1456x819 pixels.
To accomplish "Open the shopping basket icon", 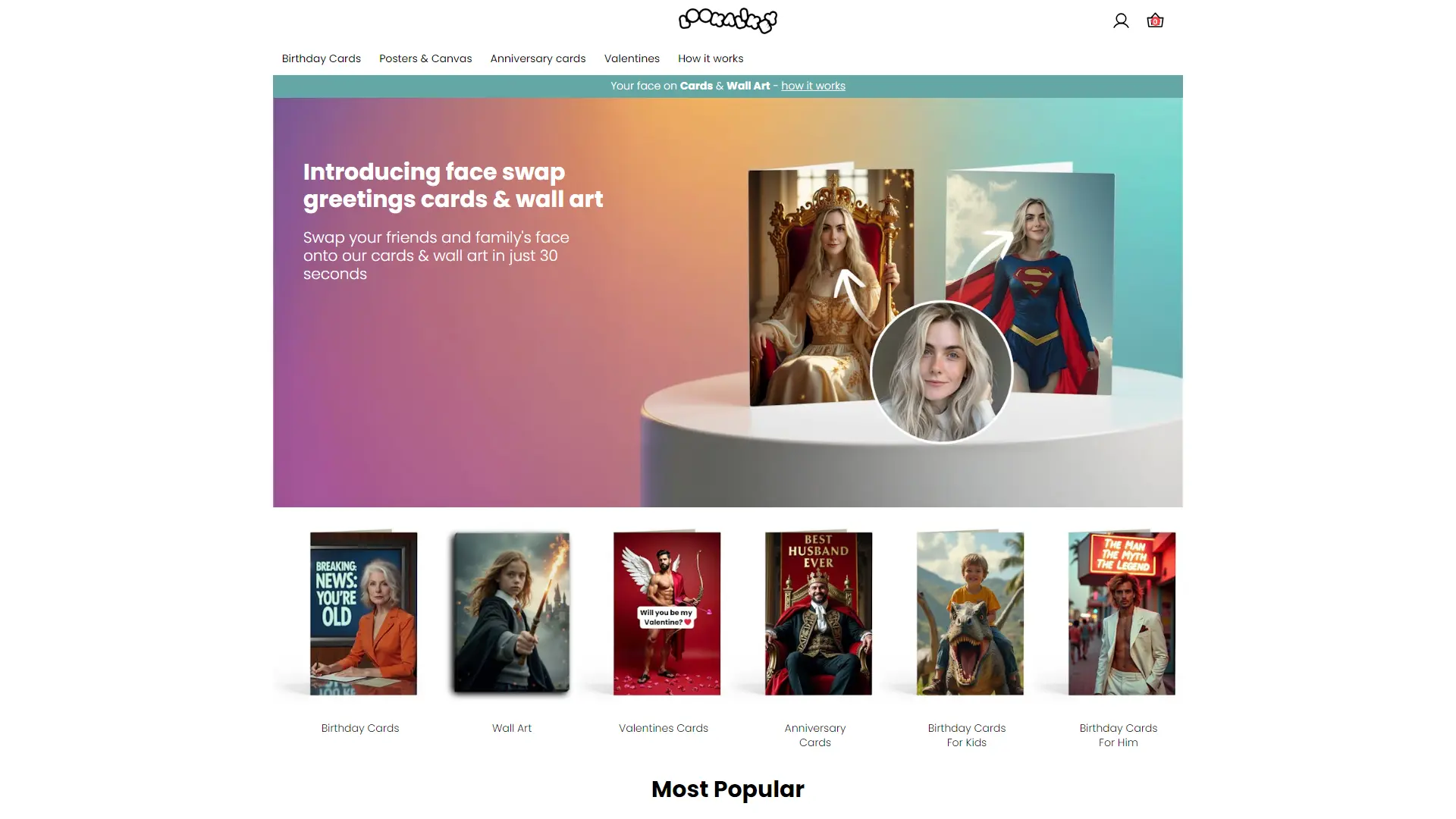I will point(1155,20).
